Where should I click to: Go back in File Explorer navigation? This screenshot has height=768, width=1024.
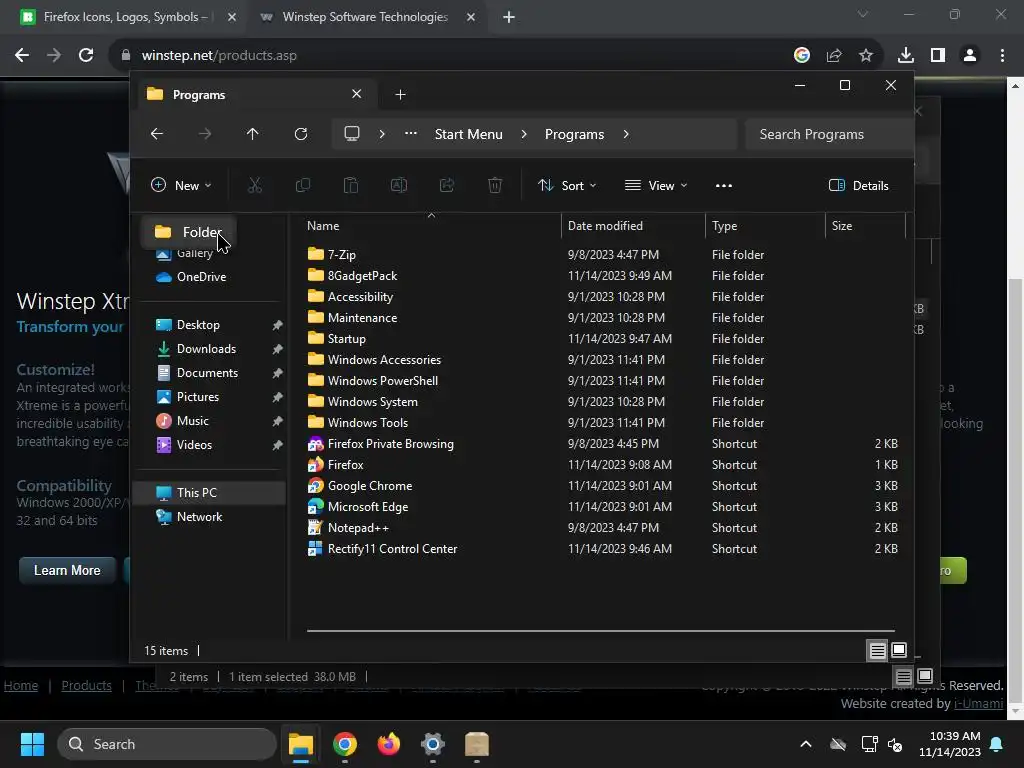pos(157,134)
